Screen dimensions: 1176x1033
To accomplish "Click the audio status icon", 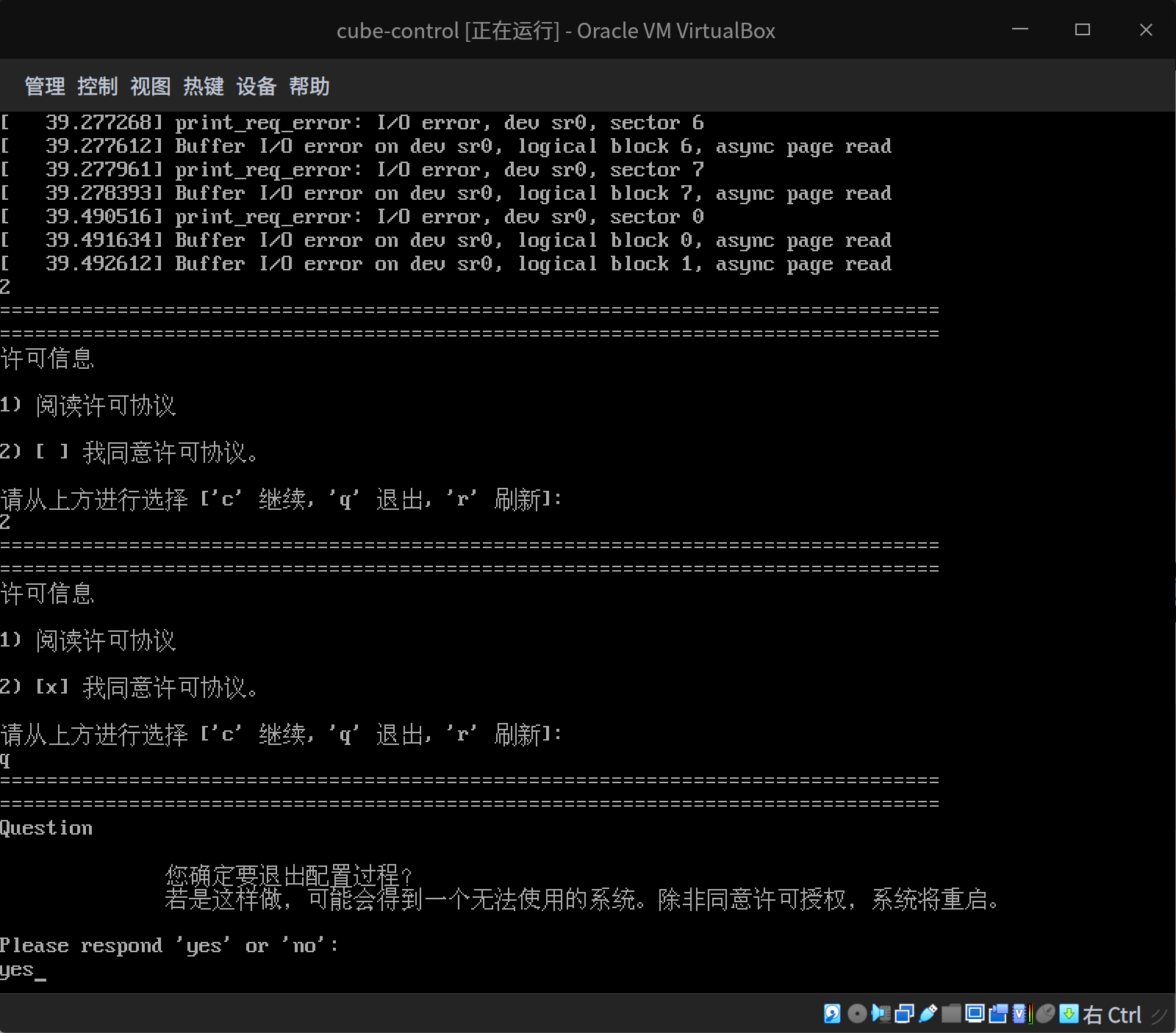I will click(x=881, y=1015).
